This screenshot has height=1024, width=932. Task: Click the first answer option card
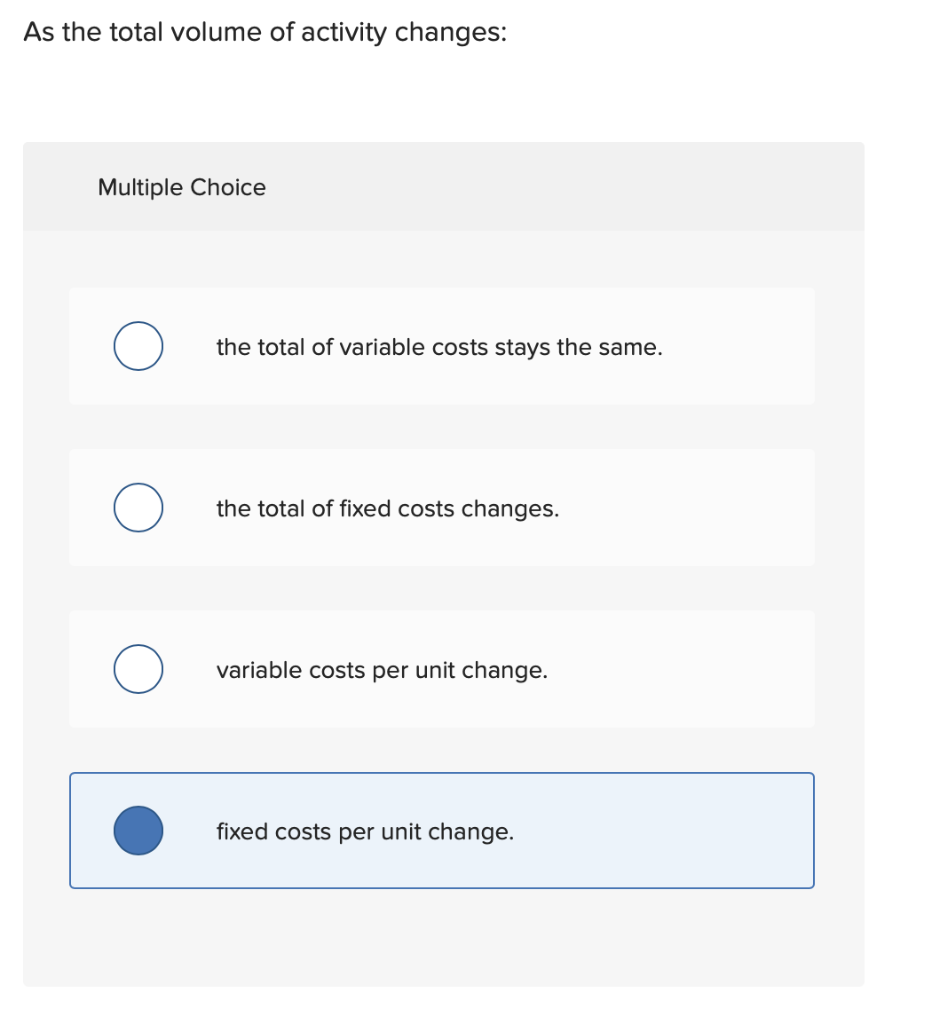click(441, 346)
